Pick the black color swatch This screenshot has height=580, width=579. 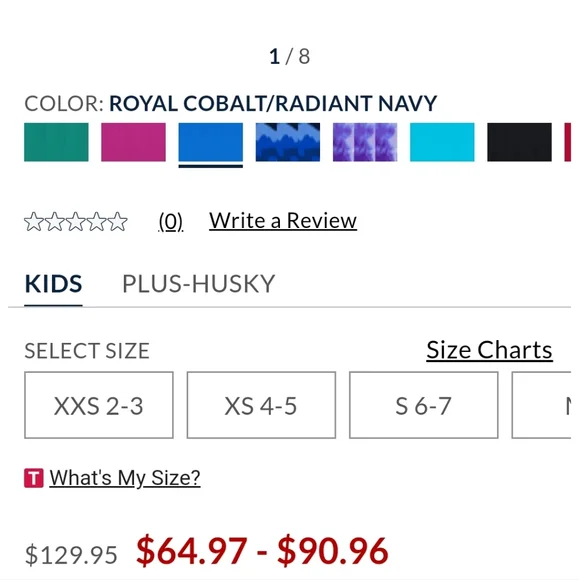point(519,142)
